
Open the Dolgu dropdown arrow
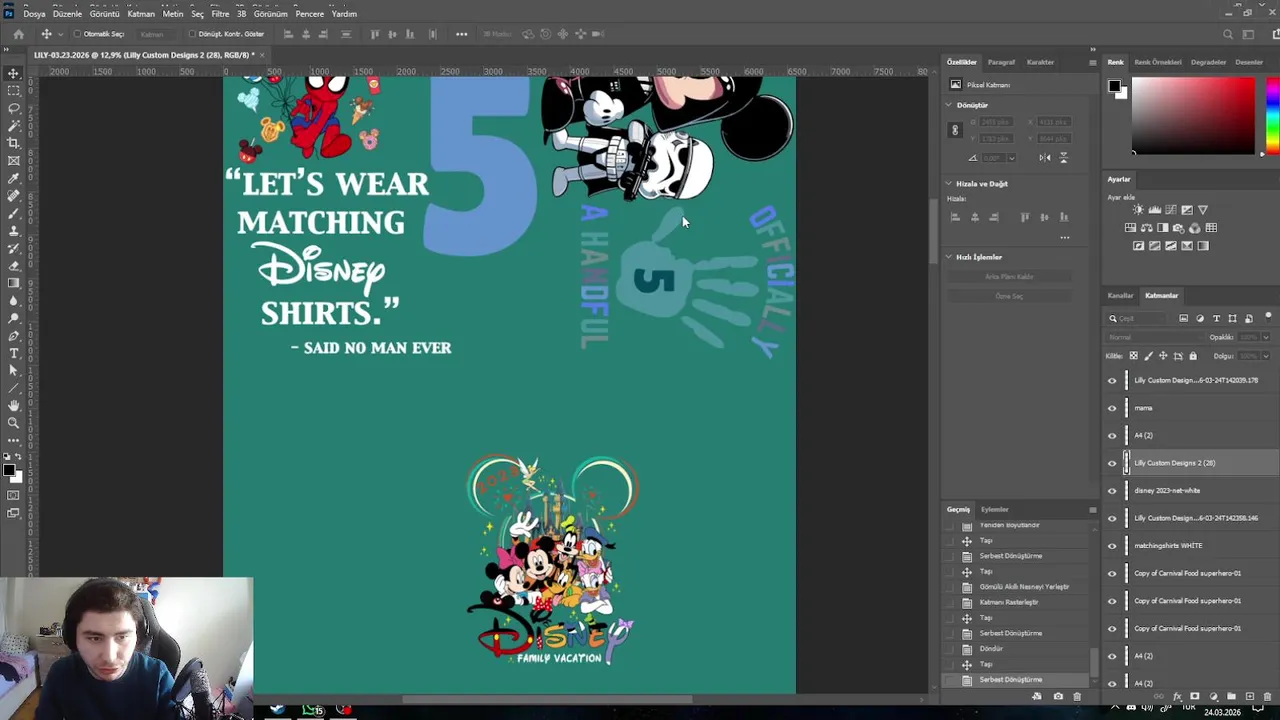(x=1266, y=356)
